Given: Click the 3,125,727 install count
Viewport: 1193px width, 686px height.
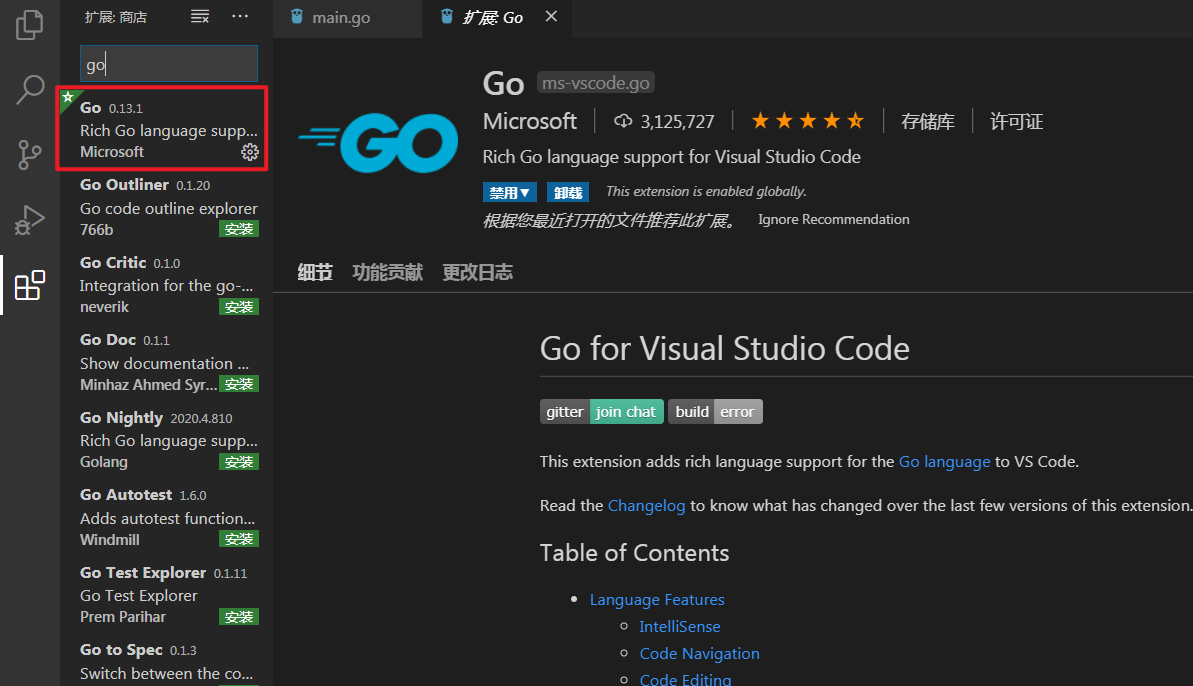Looking at the screenshot, I should click(x=665, y=122).
